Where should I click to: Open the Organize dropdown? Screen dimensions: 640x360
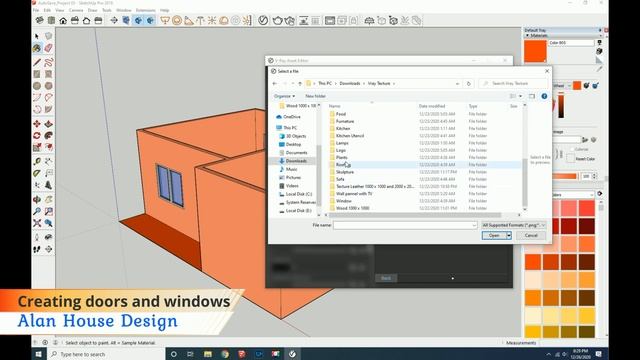[x=284, y=96]
